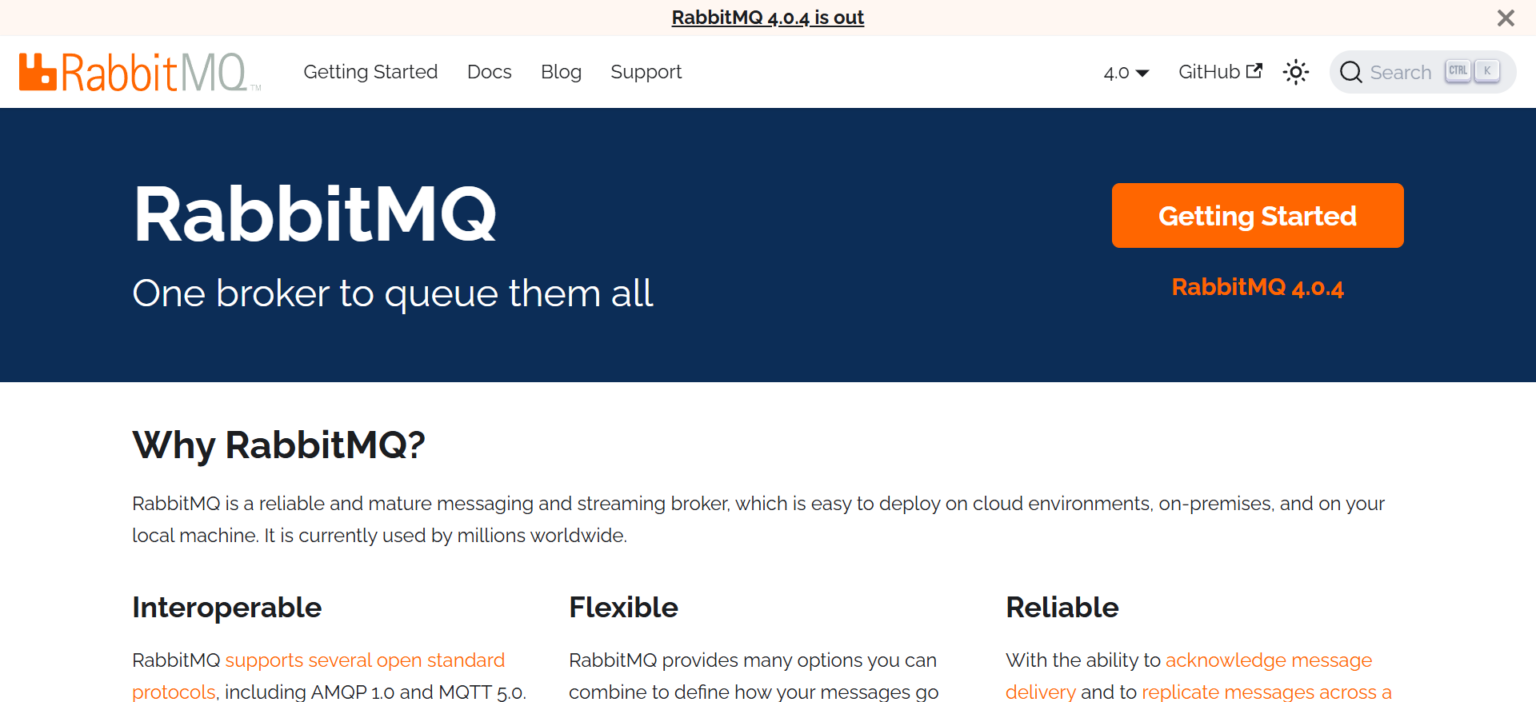Open the Support page
The image size is (1536, 702).
point(646,71)
